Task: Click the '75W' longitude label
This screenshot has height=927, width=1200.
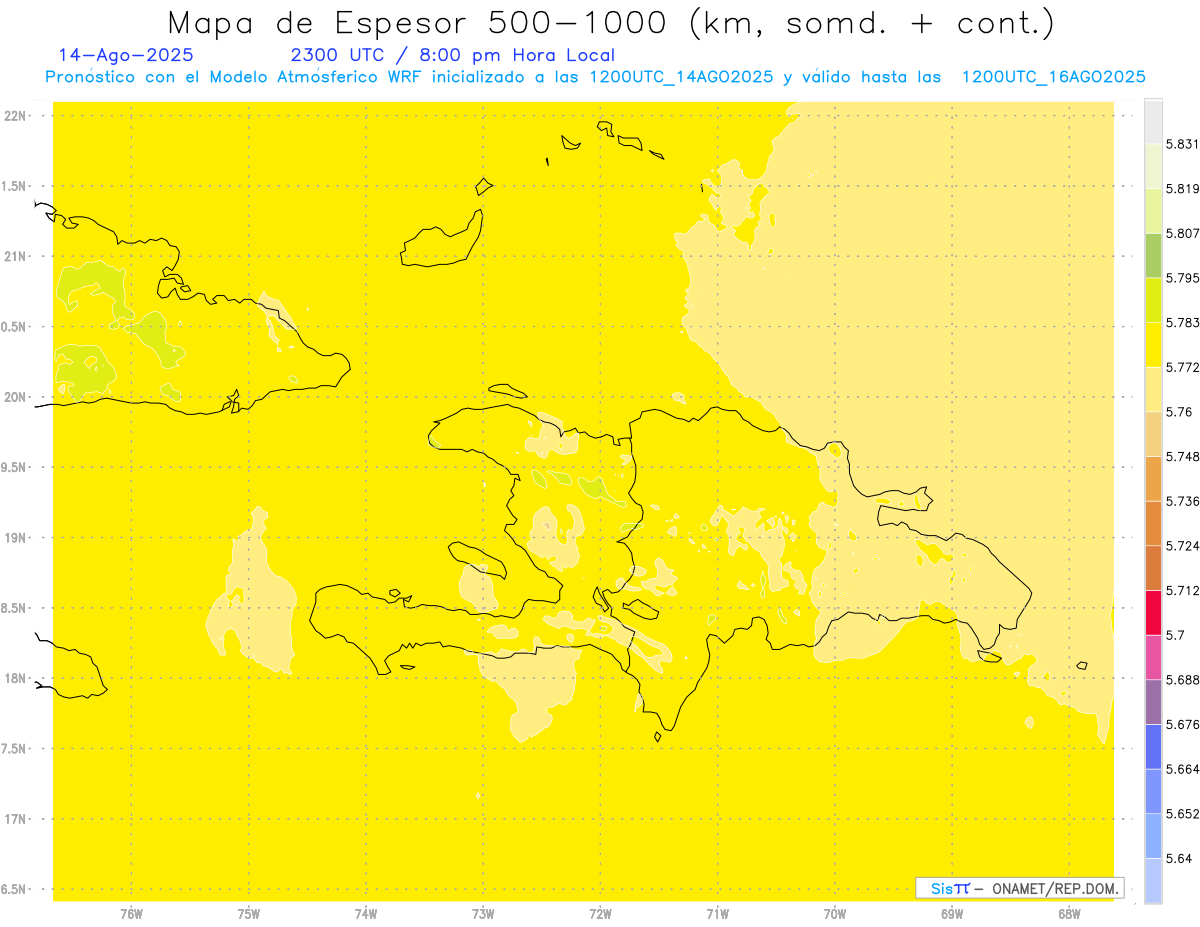Action: (249, 914)
